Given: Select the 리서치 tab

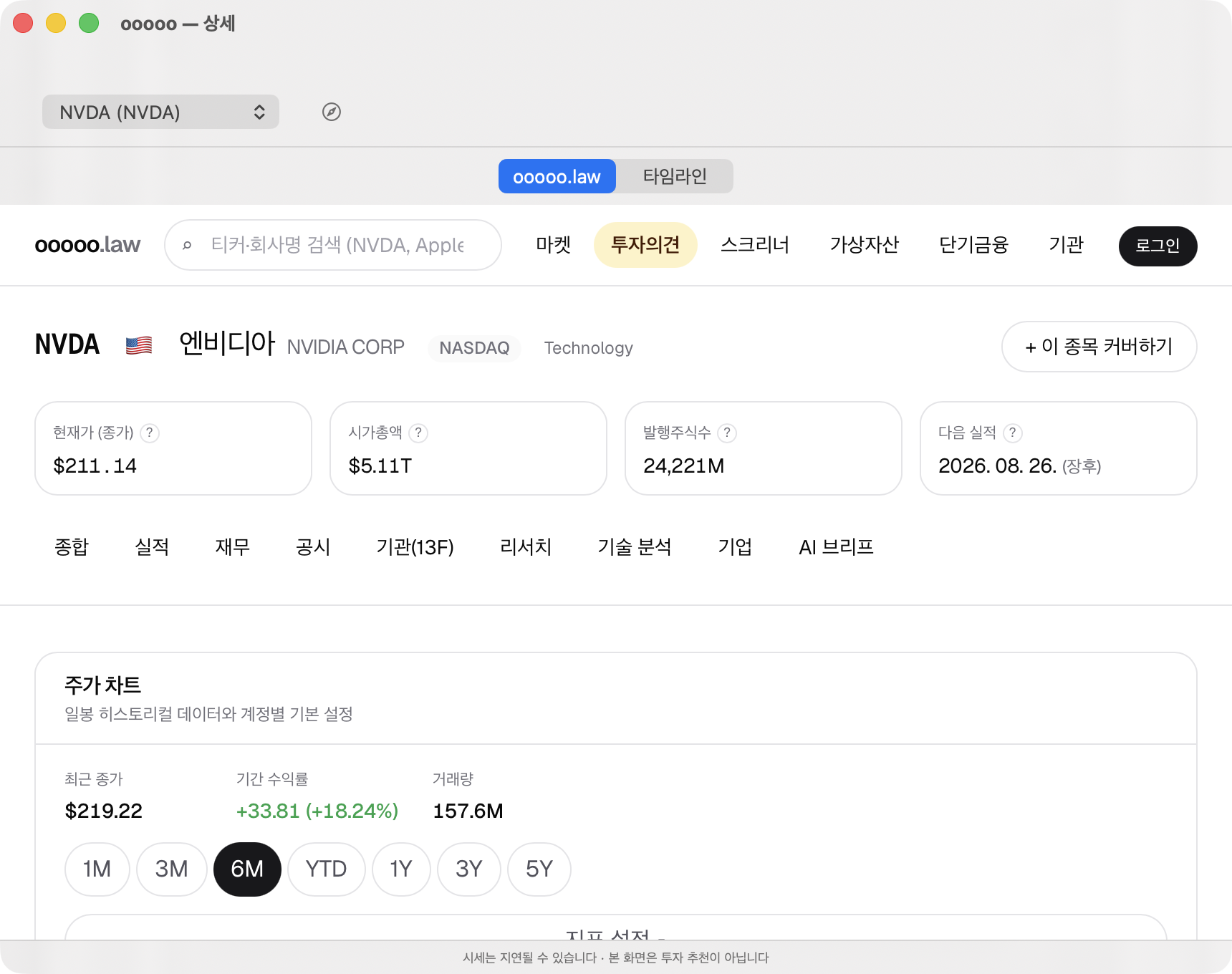Looking at the screenshot, I should [526, 547].
